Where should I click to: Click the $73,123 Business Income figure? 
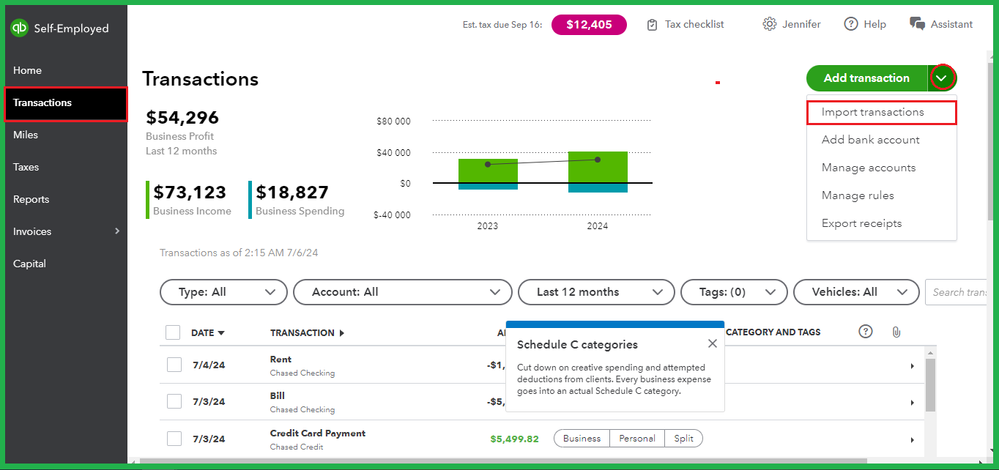pyautogui.click(x=190, y=192)
